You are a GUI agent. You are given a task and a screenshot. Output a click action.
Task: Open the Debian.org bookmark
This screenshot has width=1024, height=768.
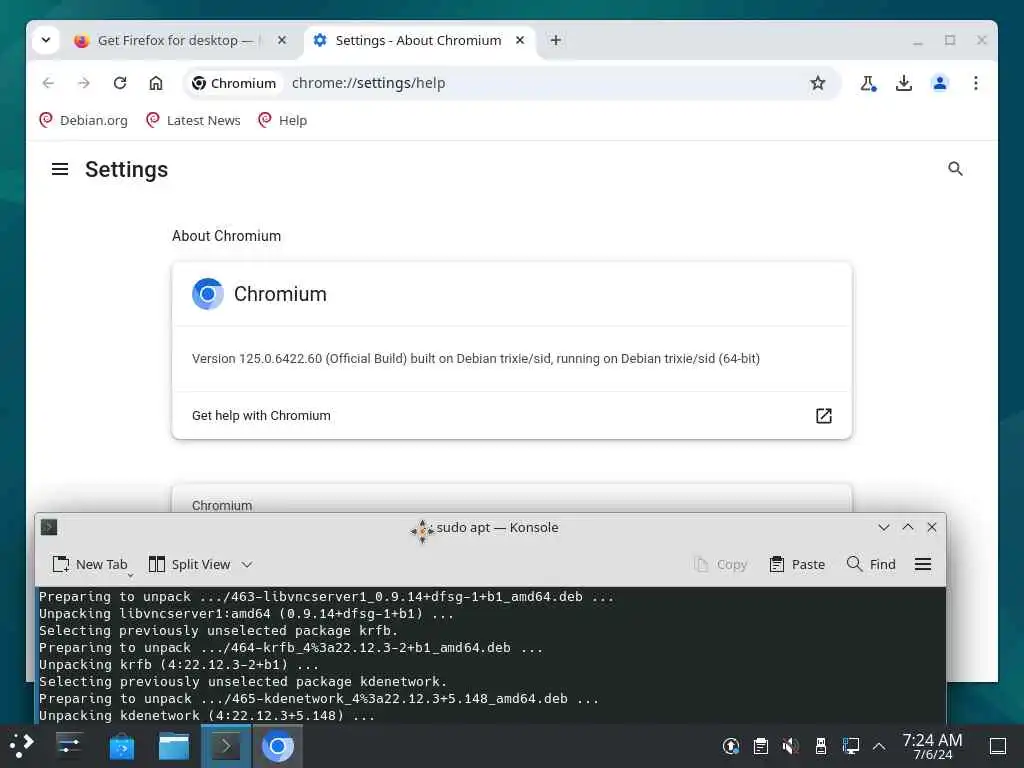click(84, 120)
